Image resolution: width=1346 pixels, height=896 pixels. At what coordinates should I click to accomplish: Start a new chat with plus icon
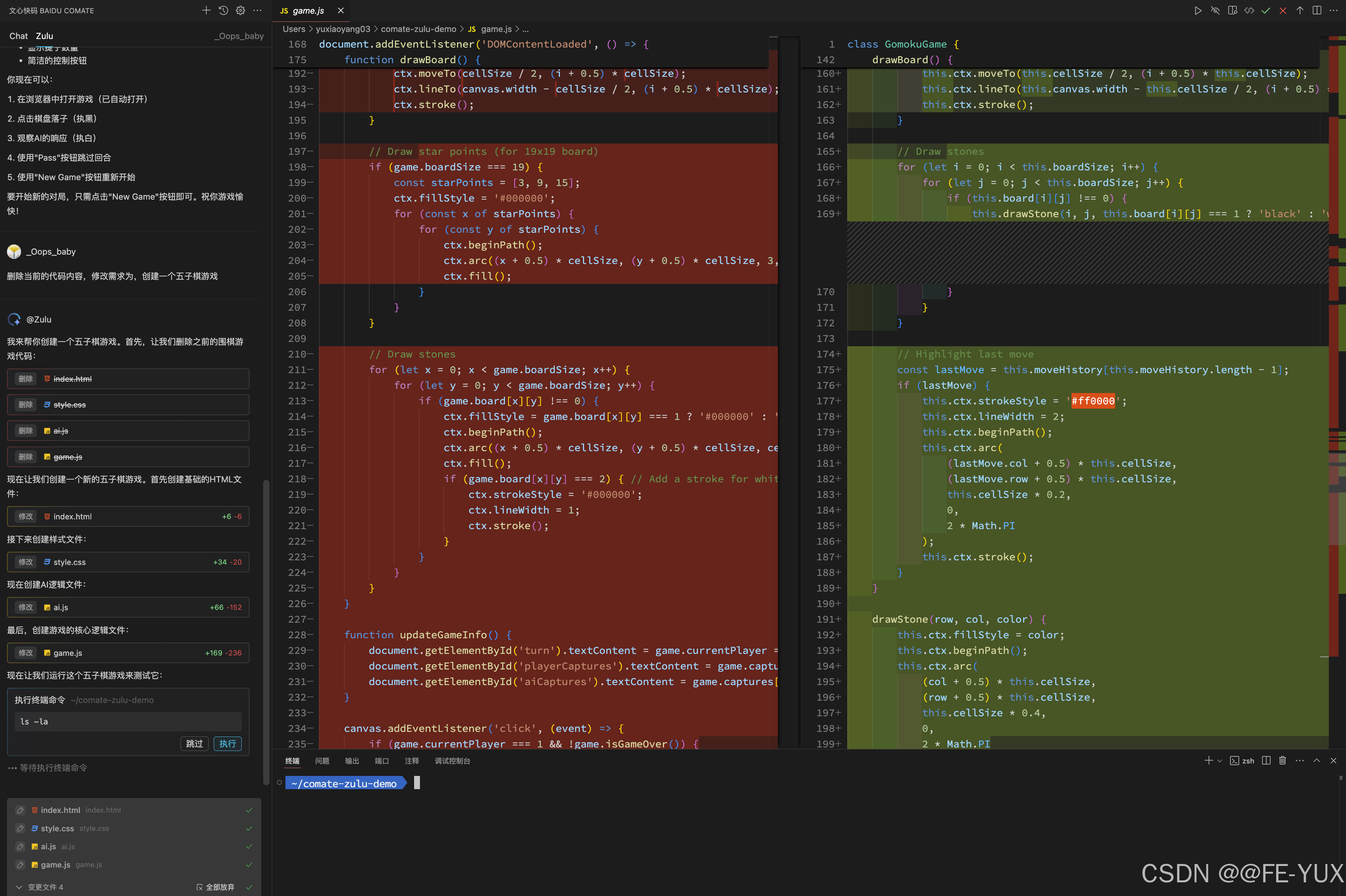point(206,10)
